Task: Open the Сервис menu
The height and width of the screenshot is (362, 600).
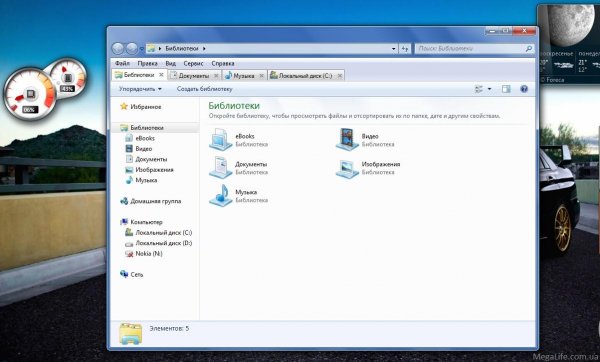Action: pos(193,63)
